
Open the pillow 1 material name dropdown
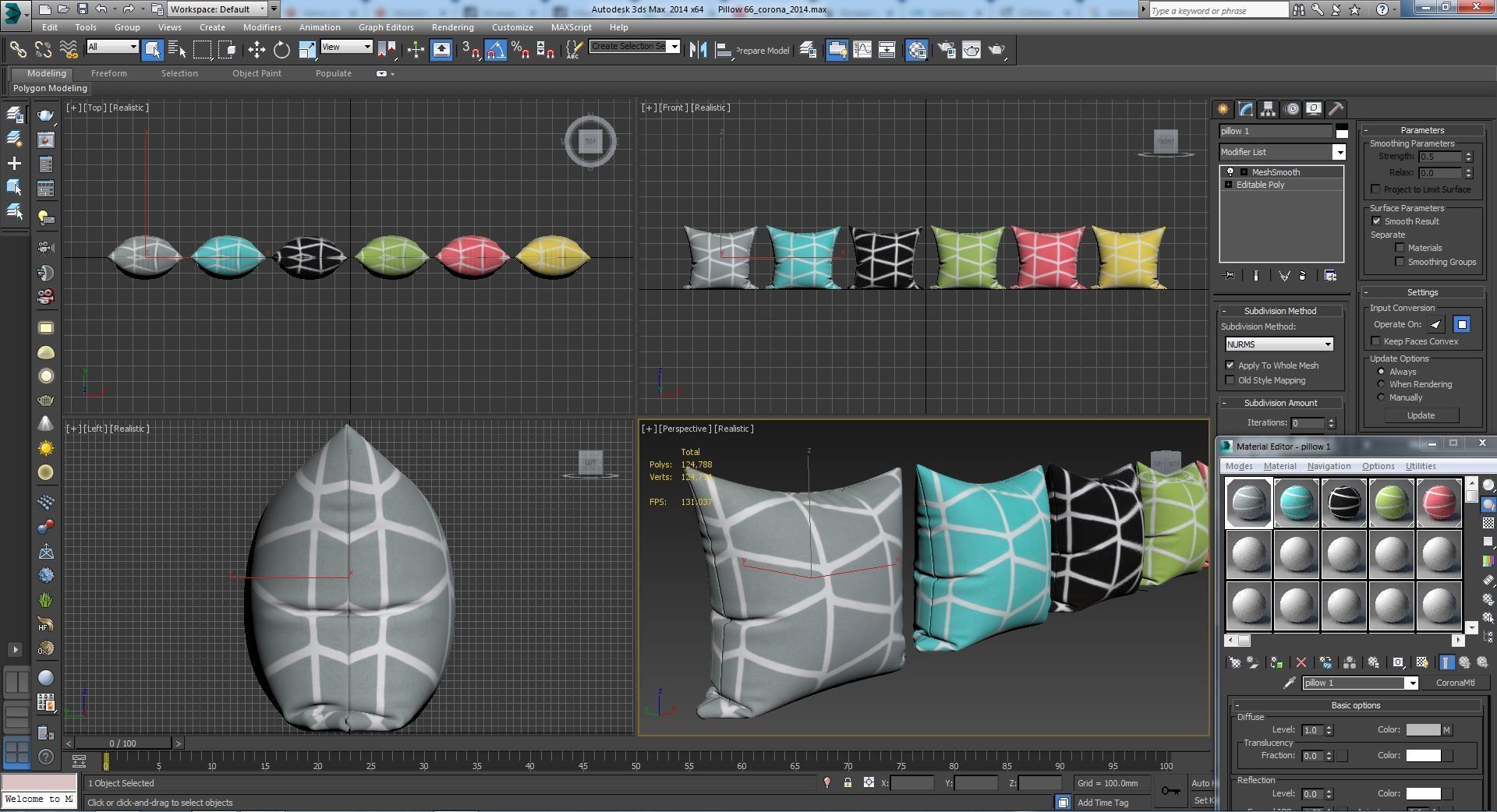(1411, 683)
